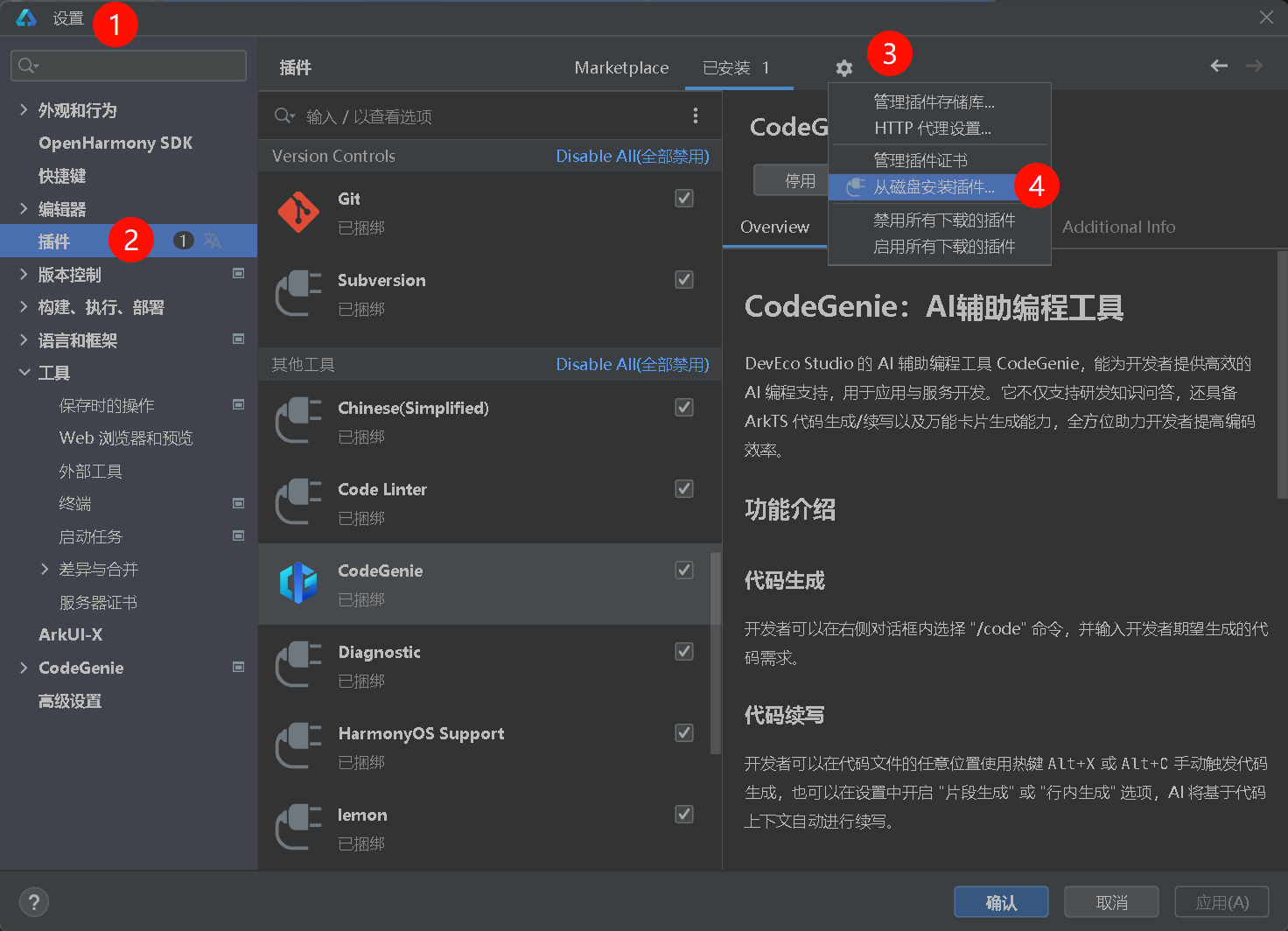Viewport: 1288px width, 931px height.
Task: Click Disable All for Version Controls
Action: click(x=632, y=157)
